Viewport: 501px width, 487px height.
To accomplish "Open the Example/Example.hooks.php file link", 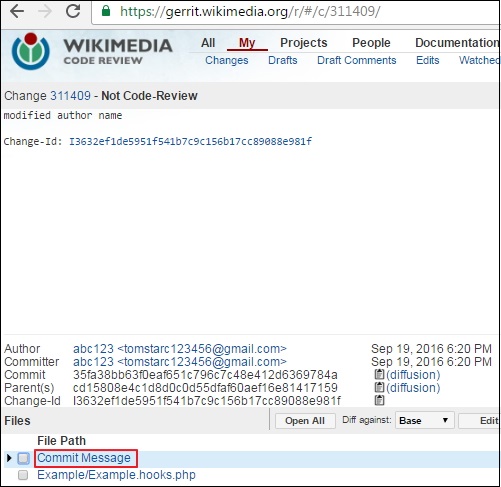I will 116,475.
